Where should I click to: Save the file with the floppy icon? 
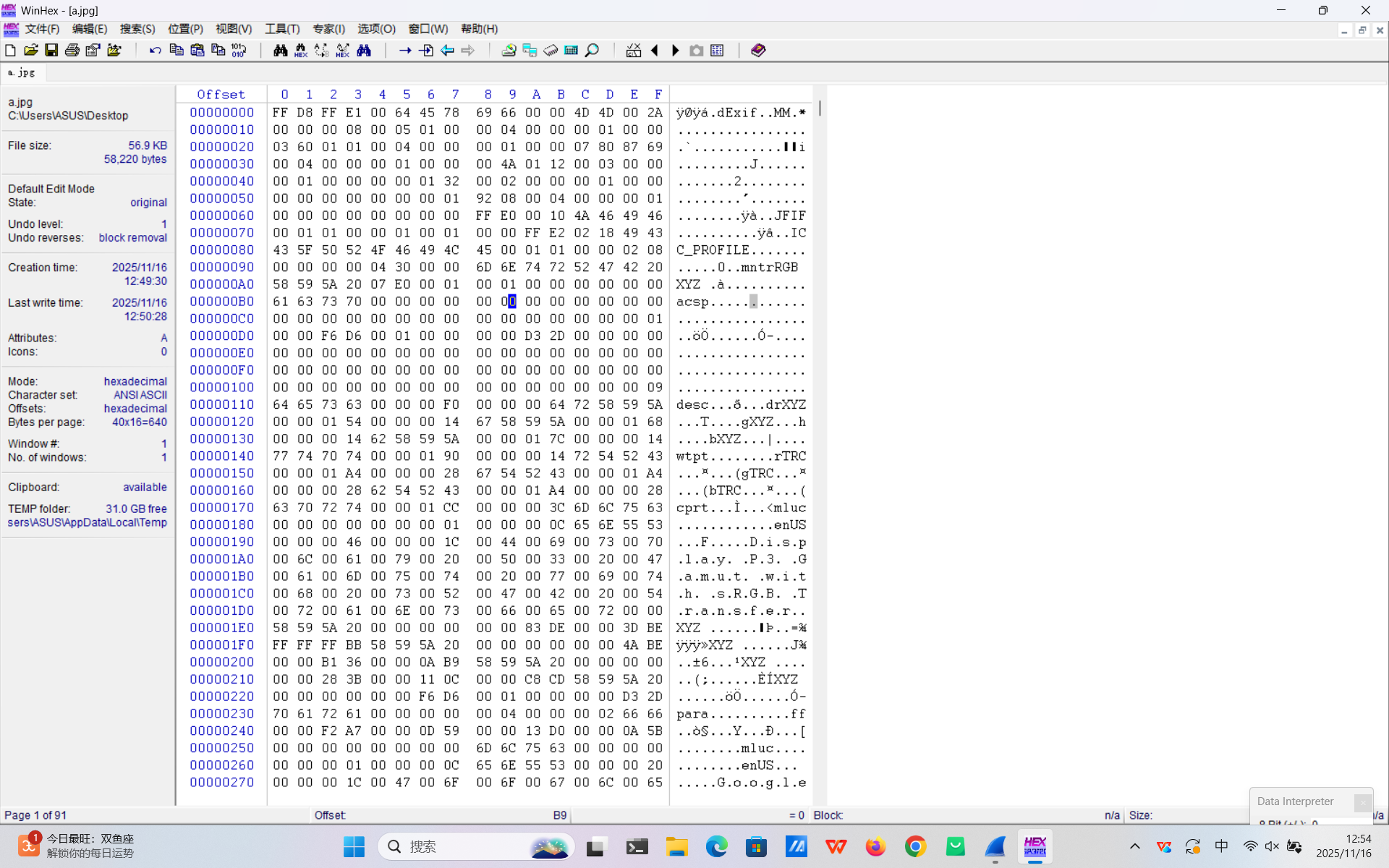(51, 50)
